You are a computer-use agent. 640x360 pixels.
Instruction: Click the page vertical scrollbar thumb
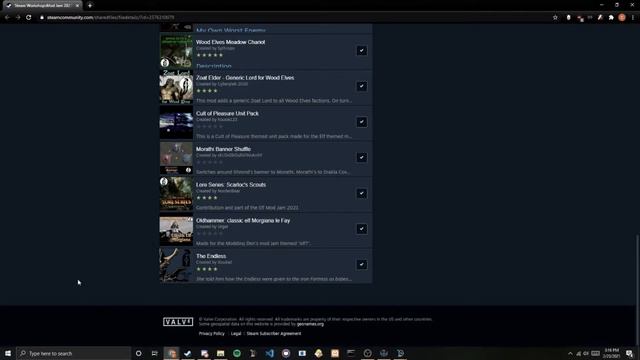(637, 269)
